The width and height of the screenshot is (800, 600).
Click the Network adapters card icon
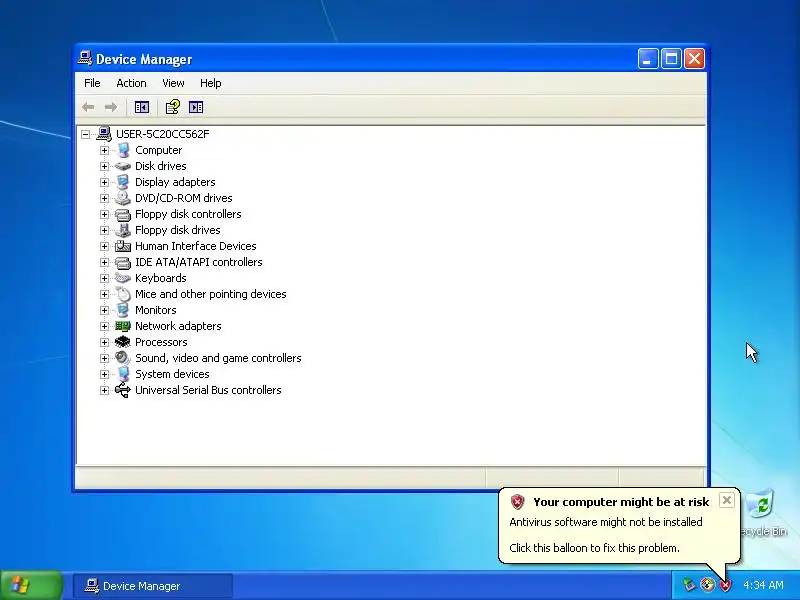pos(123,326)
